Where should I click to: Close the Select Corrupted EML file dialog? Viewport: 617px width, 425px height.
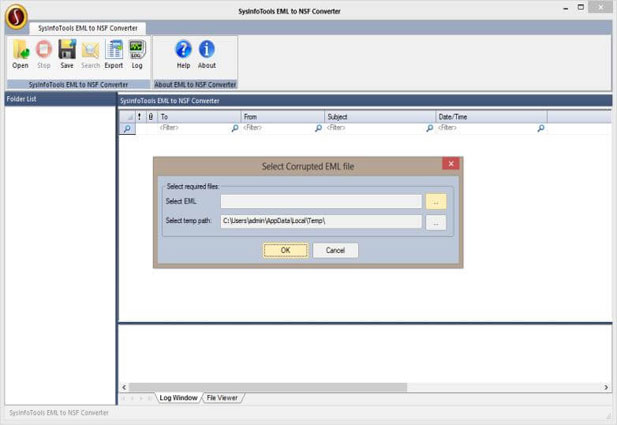451,163
